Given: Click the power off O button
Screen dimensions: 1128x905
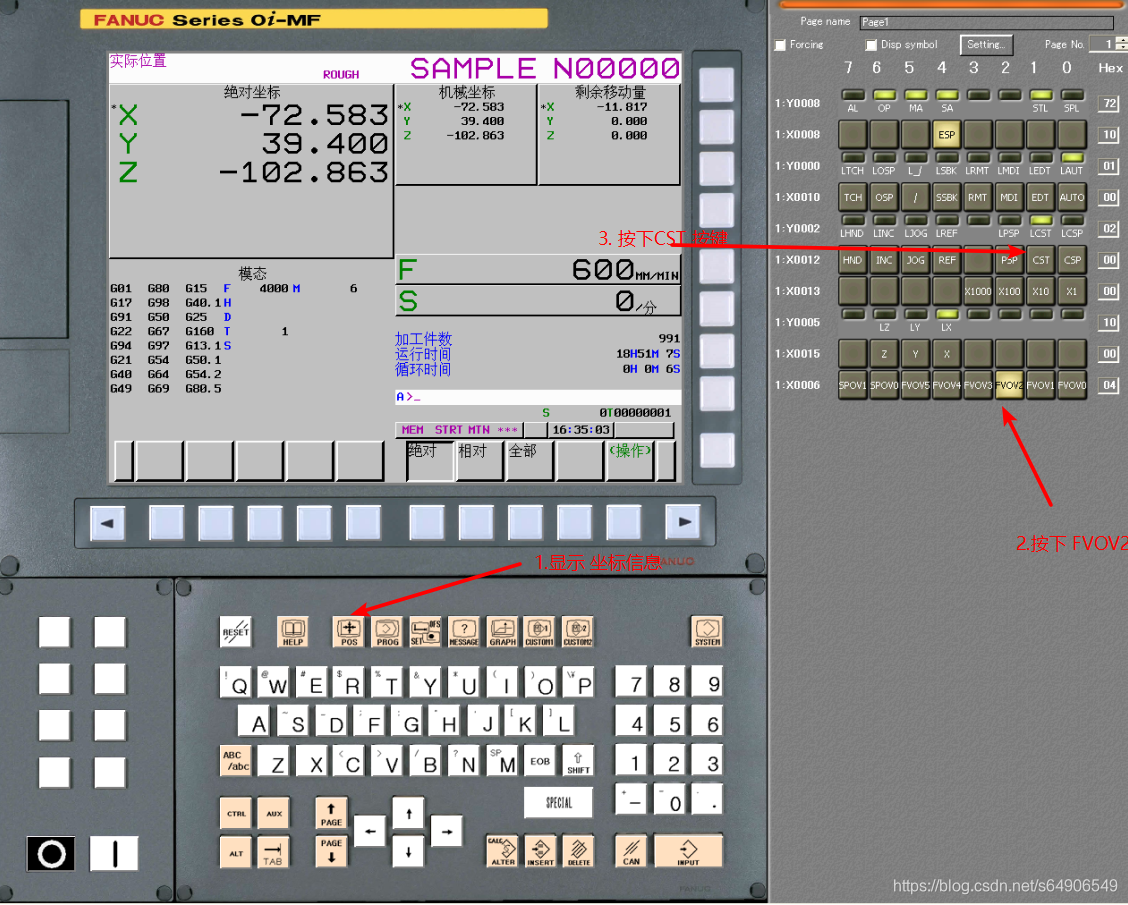Looking at the screenshot, I should pyautogui.click(x=51, y=854).
